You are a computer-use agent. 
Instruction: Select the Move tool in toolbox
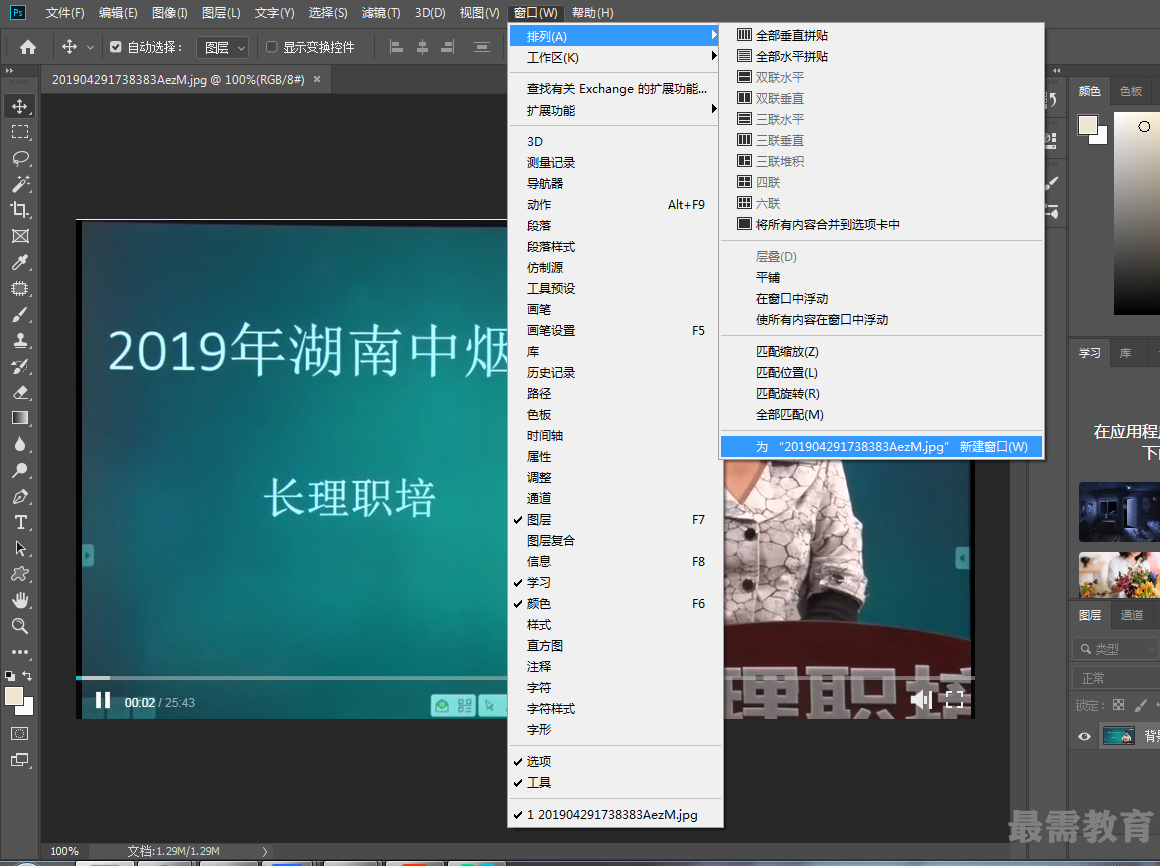(20, 106)
